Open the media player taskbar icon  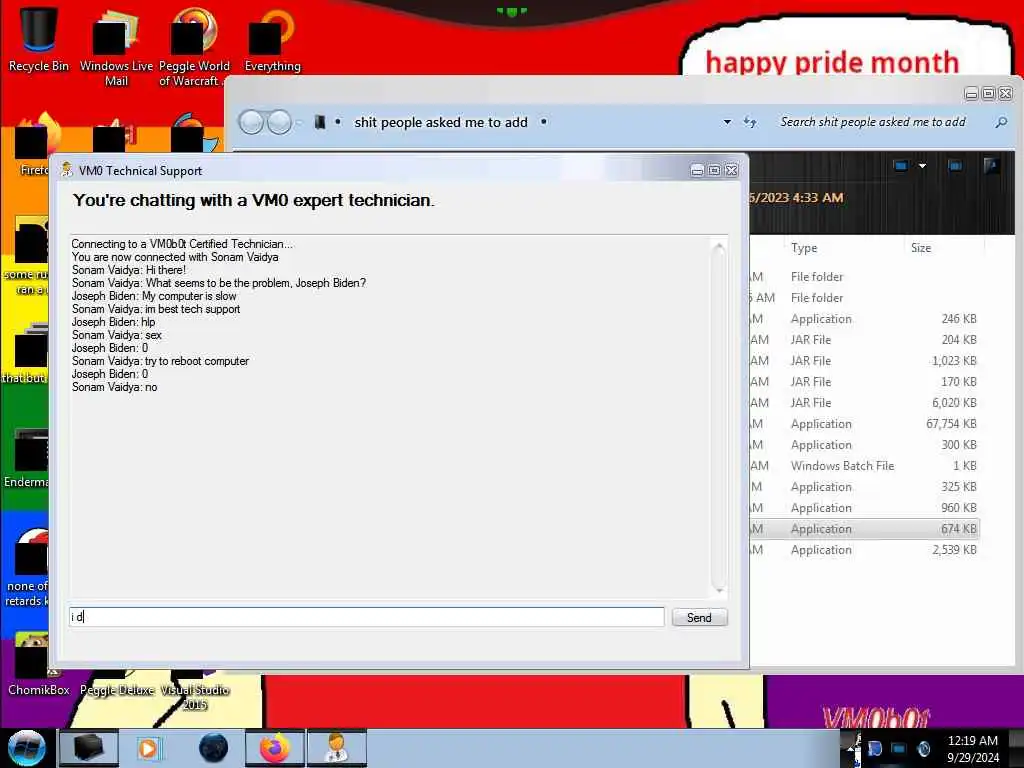click(148, 748)
